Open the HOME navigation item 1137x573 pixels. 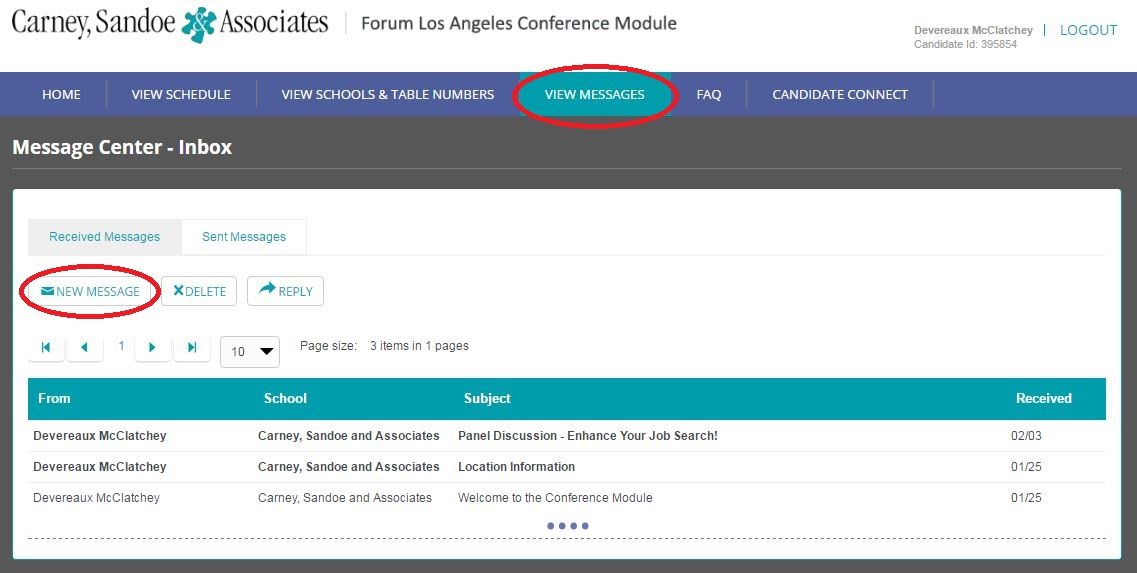click(x=61, y=94)
